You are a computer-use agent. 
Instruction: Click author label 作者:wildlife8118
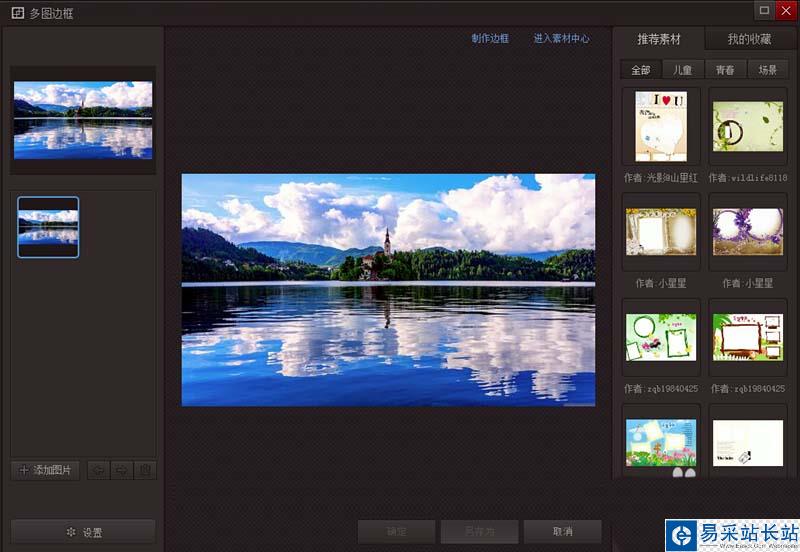(x=747, y=178)
